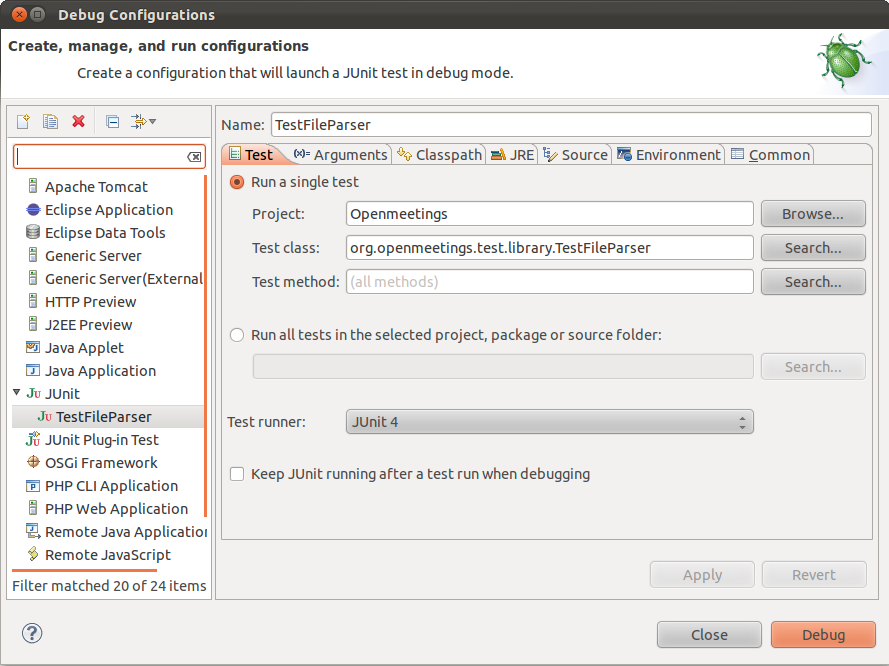
Task: Clear the filter text box icon
Action: coord(194,157)
